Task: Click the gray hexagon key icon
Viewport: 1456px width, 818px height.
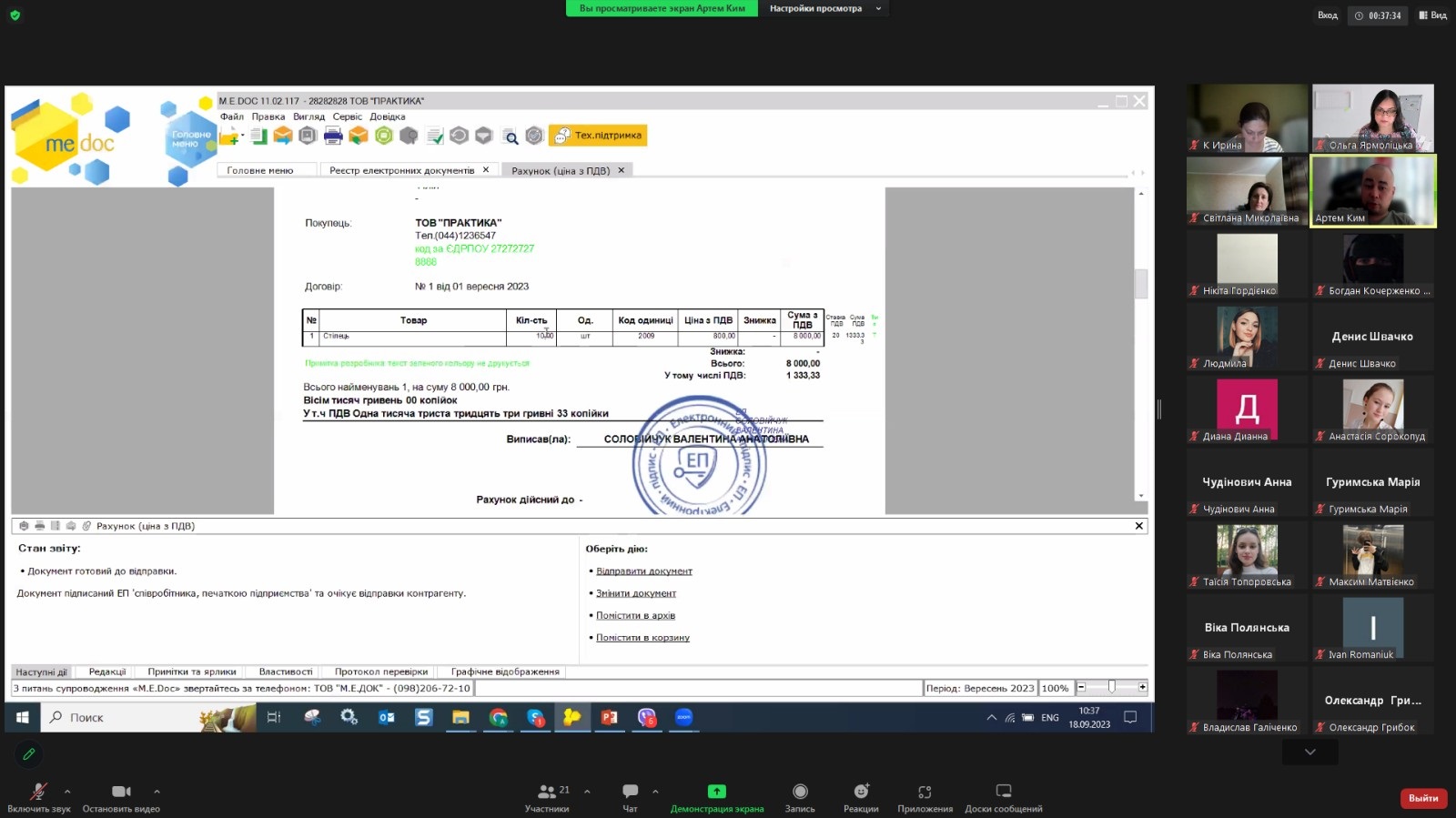Action: point(409,136)
